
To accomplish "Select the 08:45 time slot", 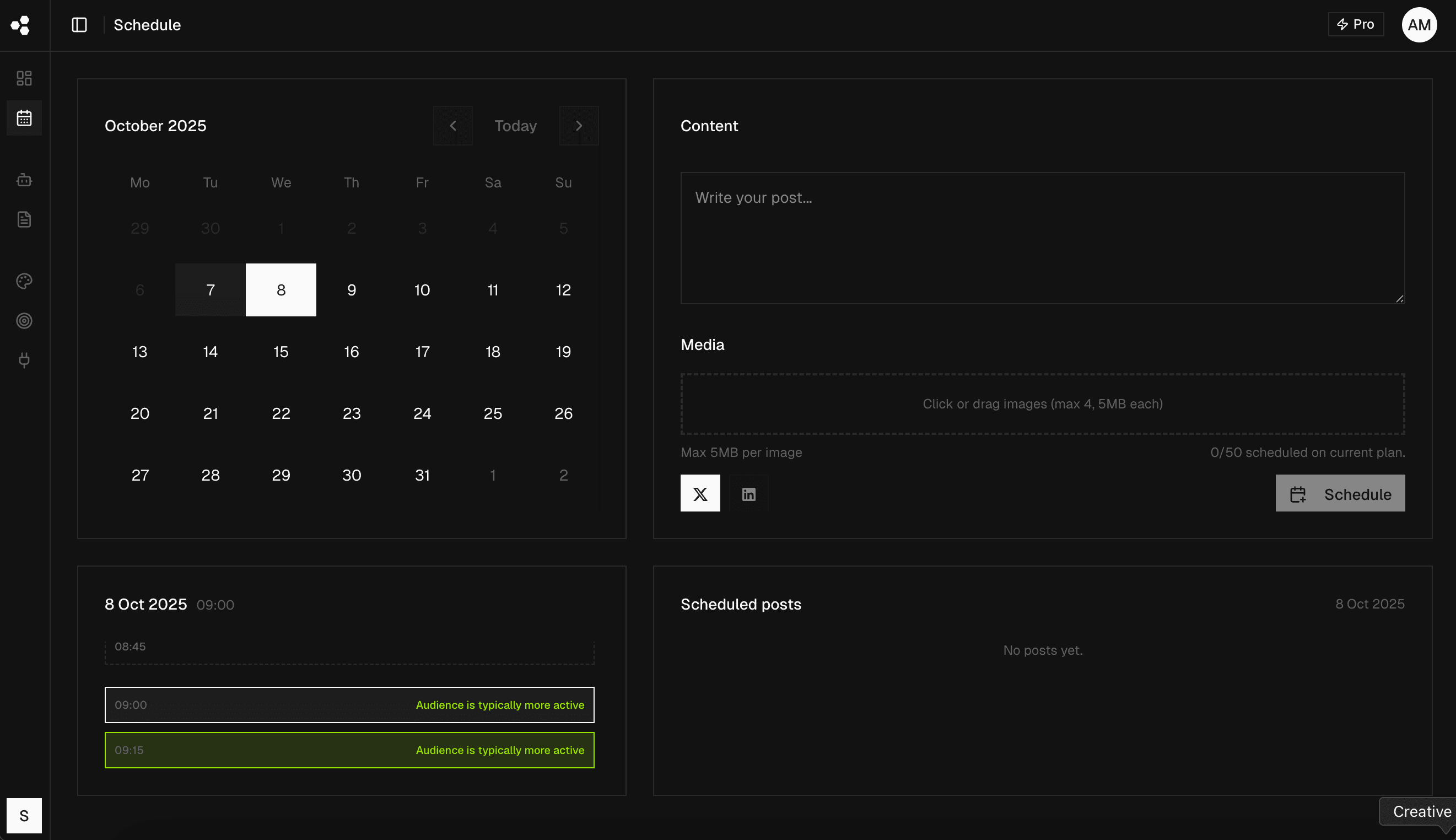I will 349,652.
